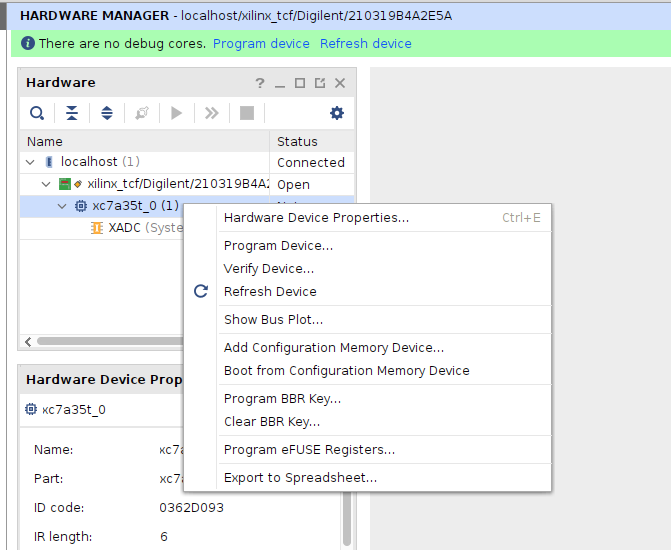Collapse all items in Hardware tree
The width and height of the screenshot is (671, 550).
coord(71,113)
